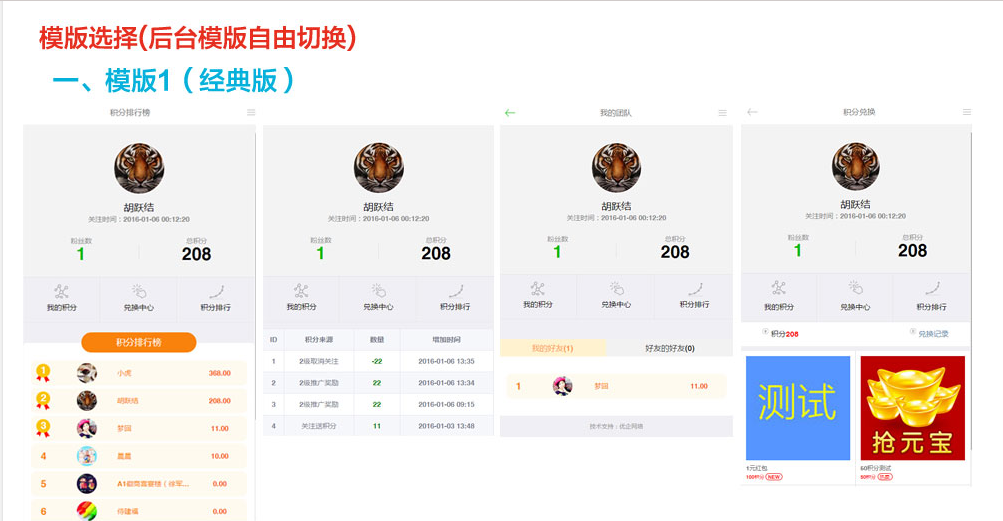This screenshot has width=1003, height=521.
Task: Click 技术支持 footer in 我的团队 panel
Action: (616, 426)
